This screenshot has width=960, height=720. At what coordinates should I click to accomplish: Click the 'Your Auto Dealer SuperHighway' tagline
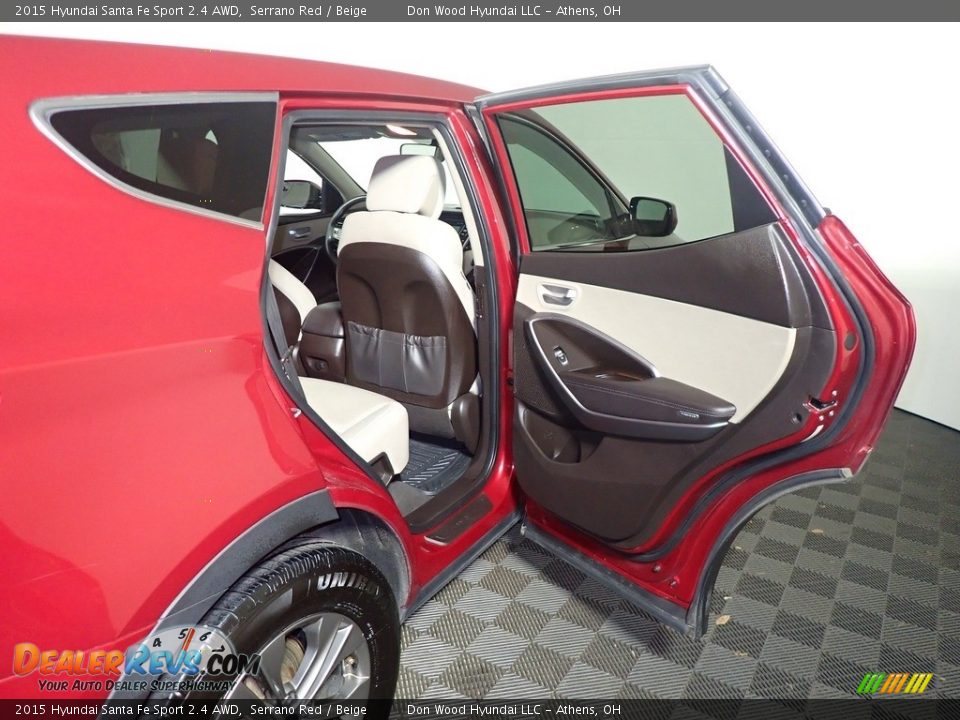(135, 685)
